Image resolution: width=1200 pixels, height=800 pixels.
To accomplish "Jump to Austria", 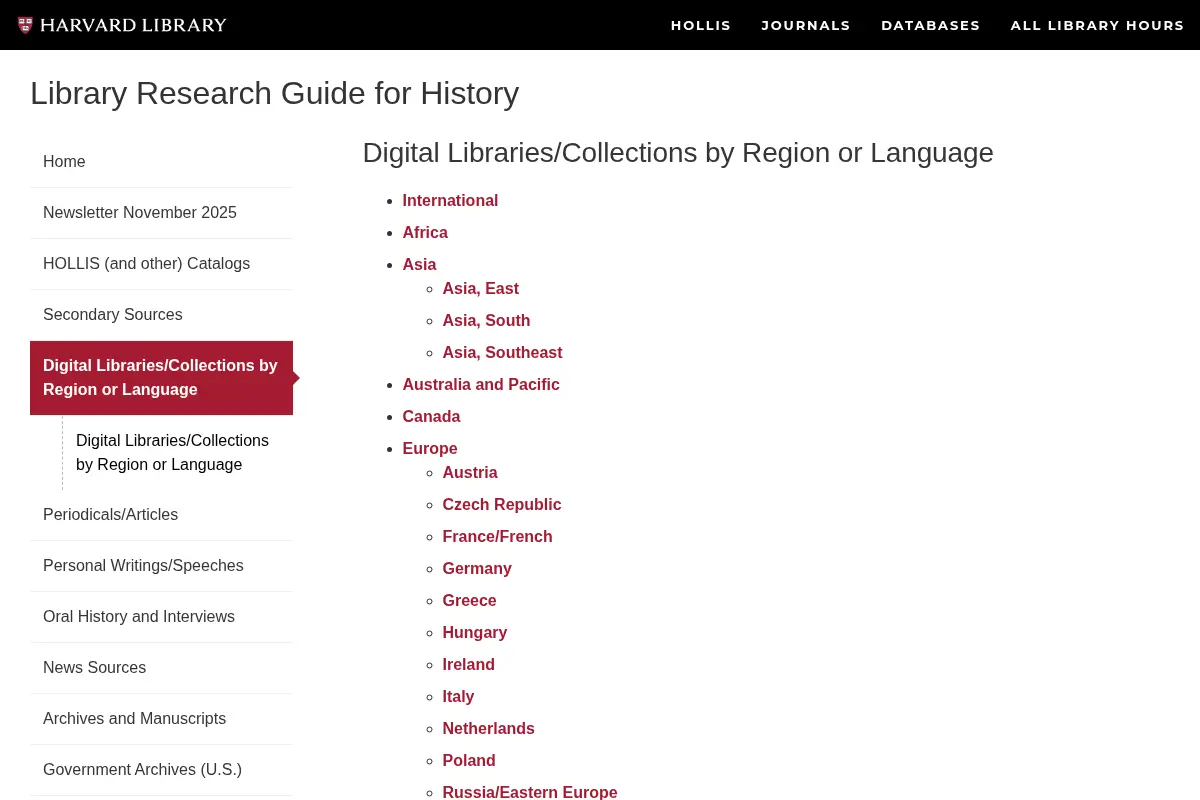I will (470, 473).
